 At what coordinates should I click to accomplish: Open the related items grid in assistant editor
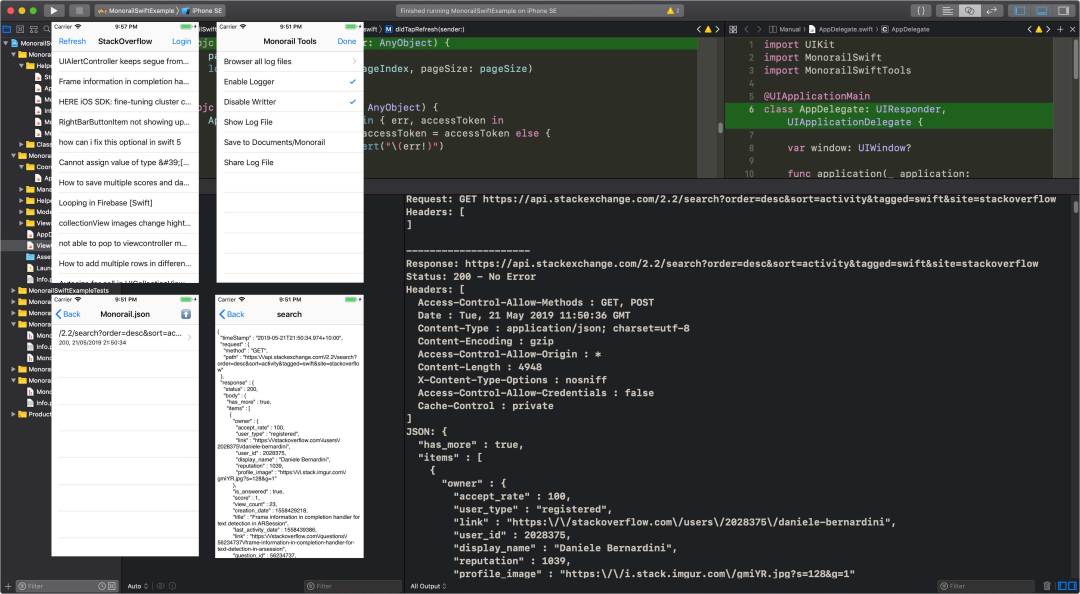click(x=733, y=29)
